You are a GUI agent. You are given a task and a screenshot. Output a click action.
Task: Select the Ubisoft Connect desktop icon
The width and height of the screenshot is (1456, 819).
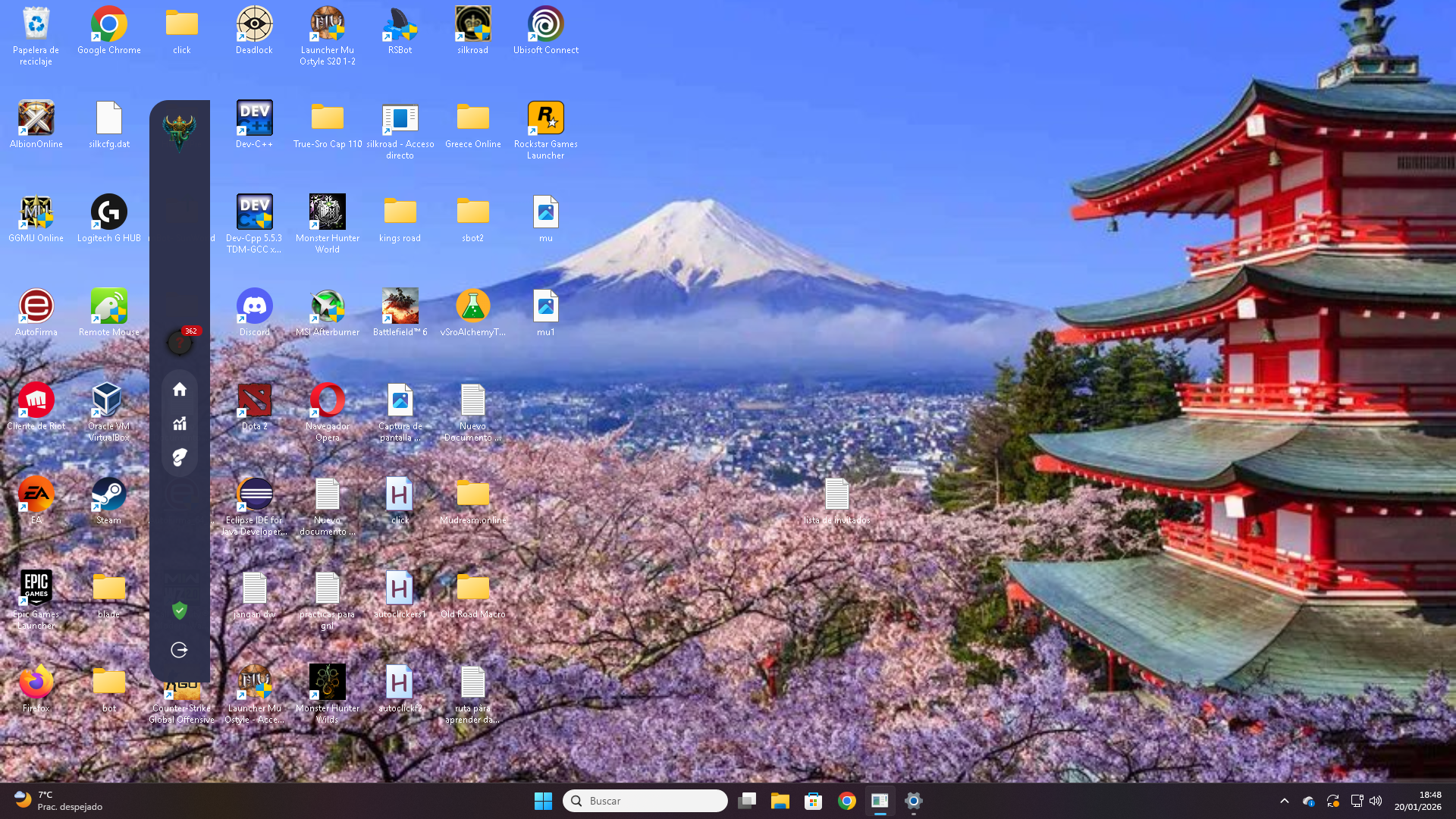click(x=545, y=25)
